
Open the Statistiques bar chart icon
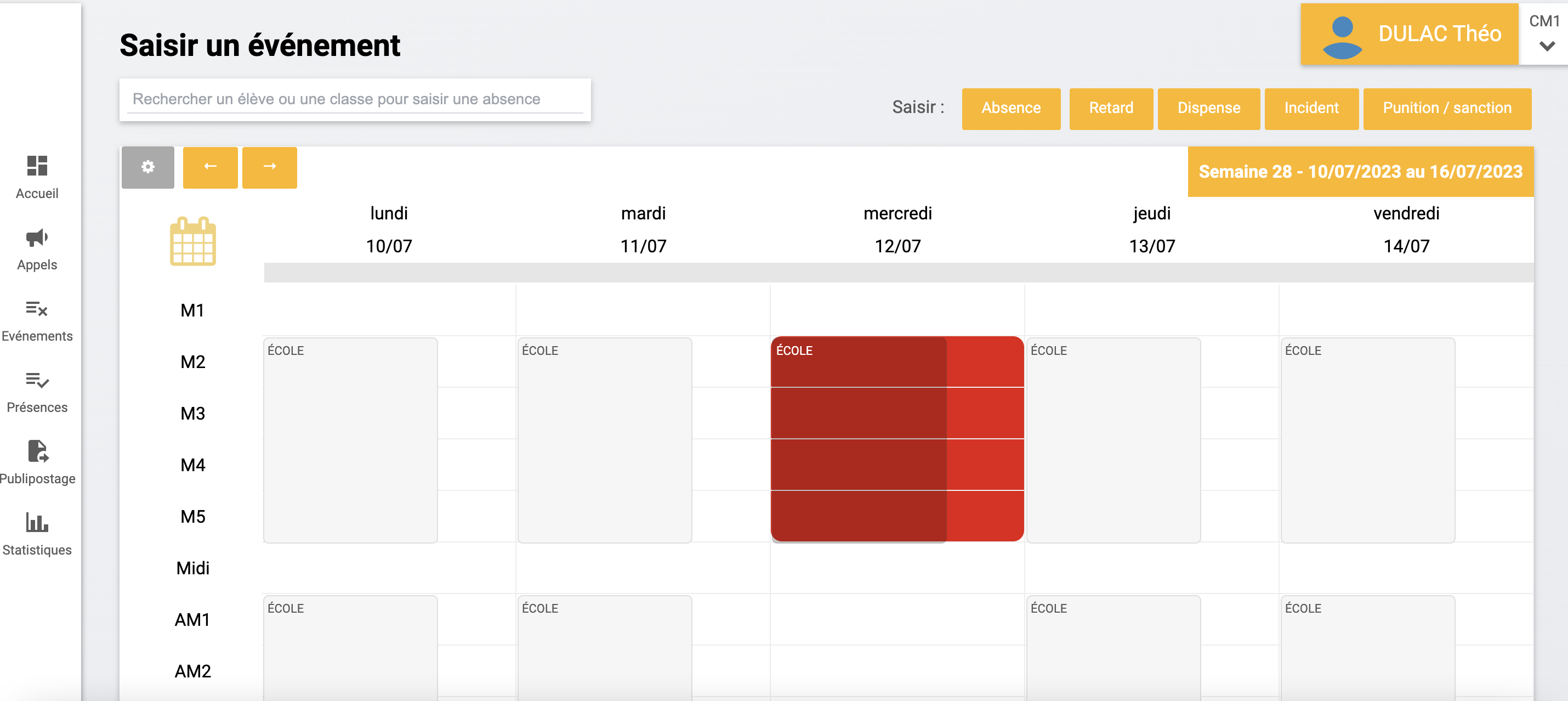point(37,522)
